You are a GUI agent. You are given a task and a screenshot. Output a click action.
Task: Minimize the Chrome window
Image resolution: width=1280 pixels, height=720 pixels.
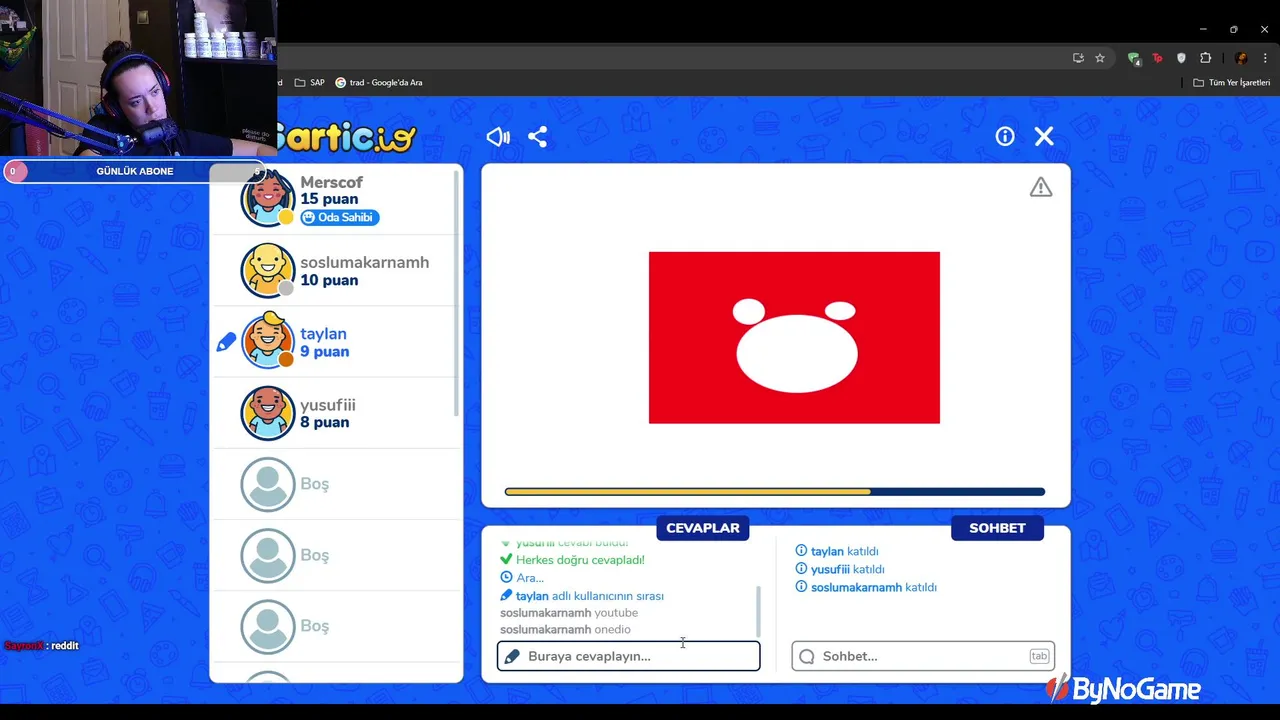(1203, 29)
